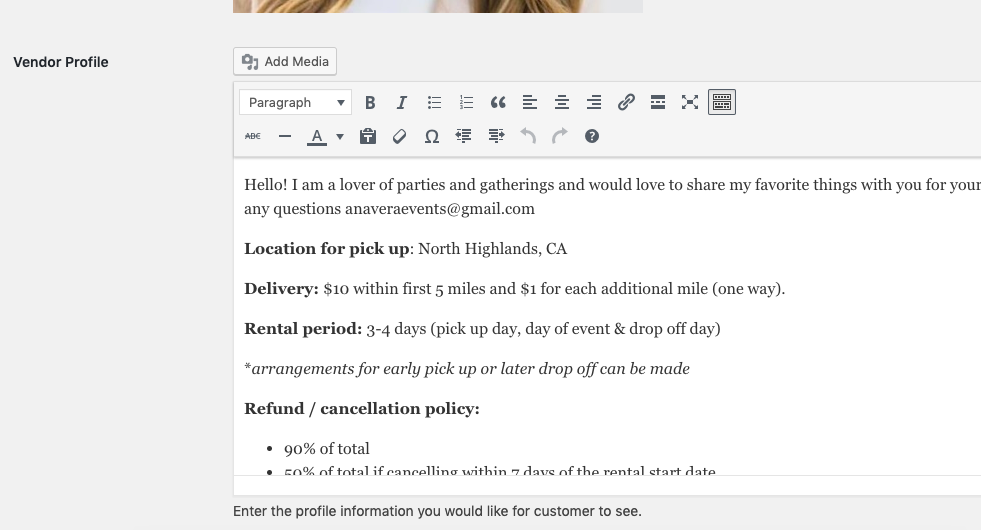Enter distraction-free fullscreen mode
Screen dimensions: 981x530
pyautogui.click(x=690, y=102)
